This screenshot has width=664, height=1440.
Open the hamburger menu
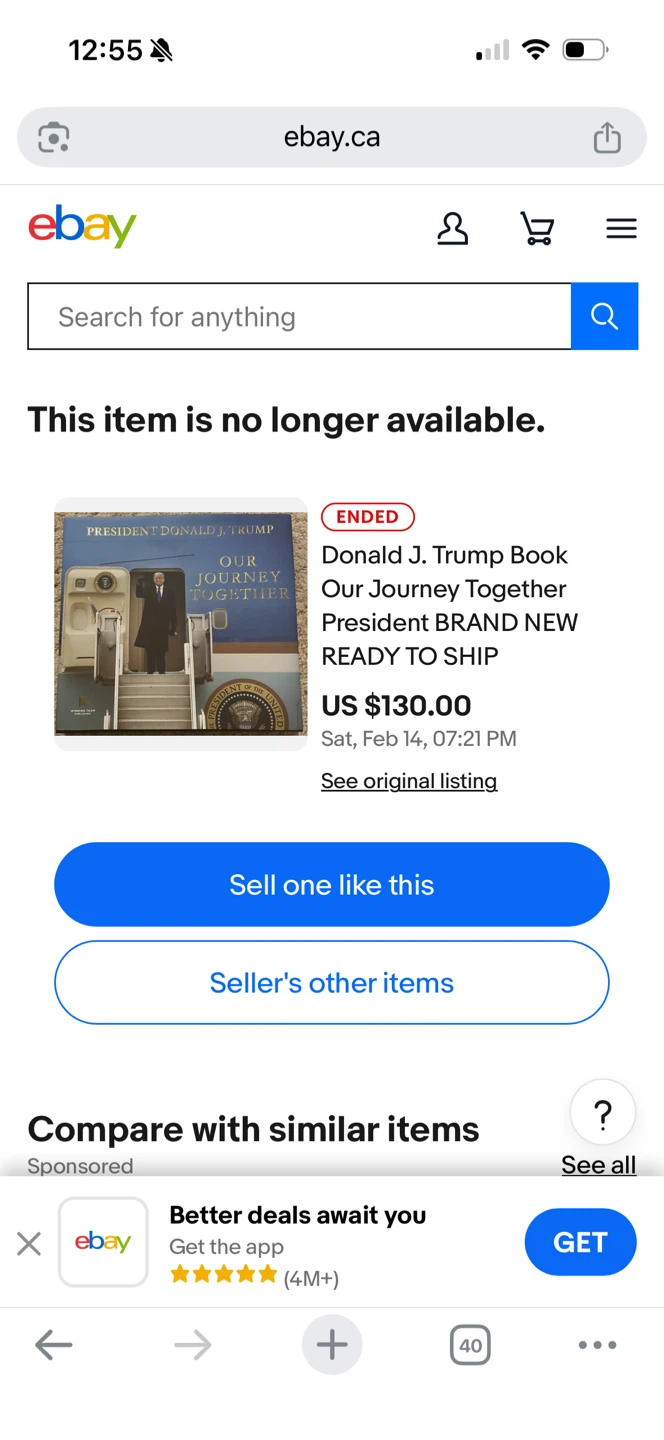621,229
